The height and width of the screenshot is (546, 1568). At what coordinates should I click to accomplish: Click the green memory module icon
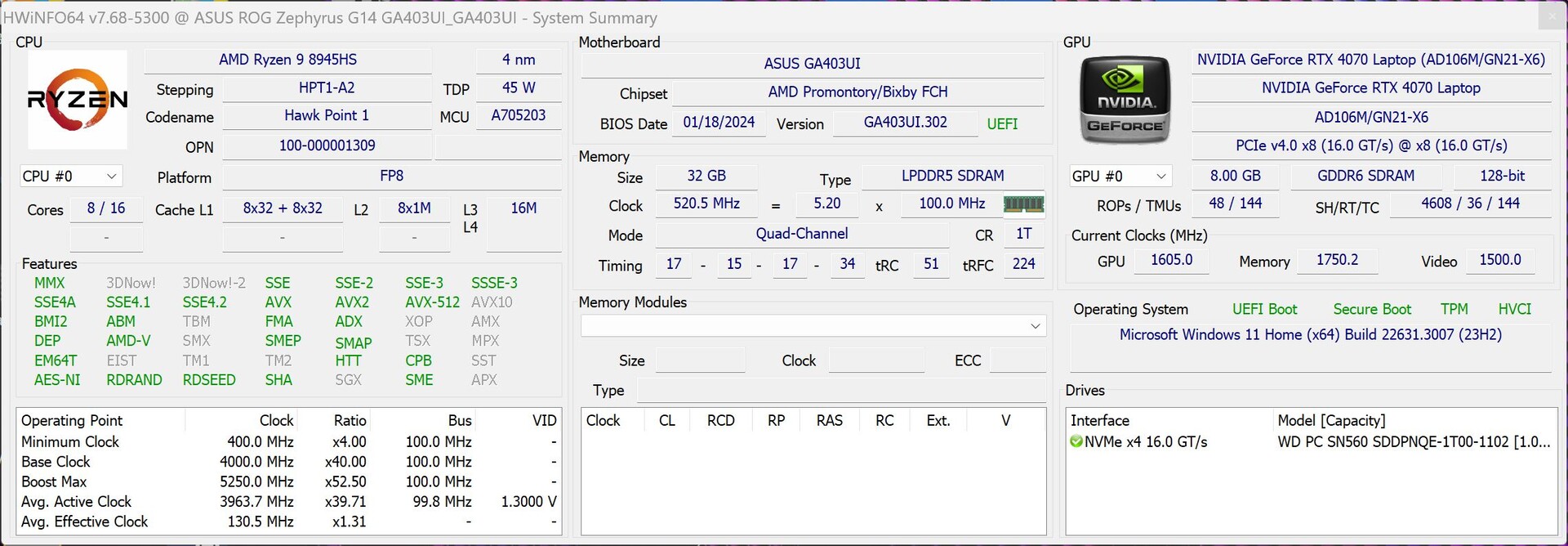pos(1023,204)
